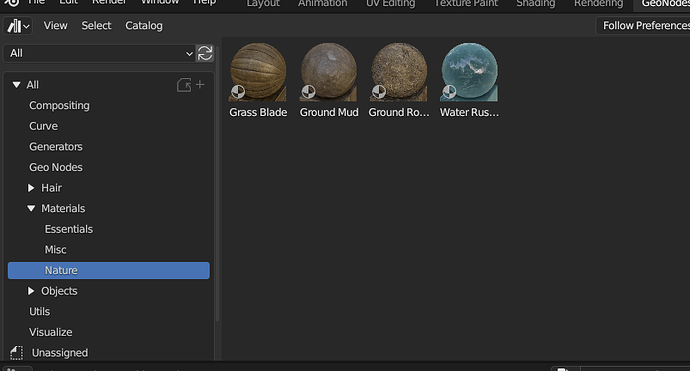This screenshot has height=371, width=690.
Task: Select the Objects catalog row
Action: 109,291
